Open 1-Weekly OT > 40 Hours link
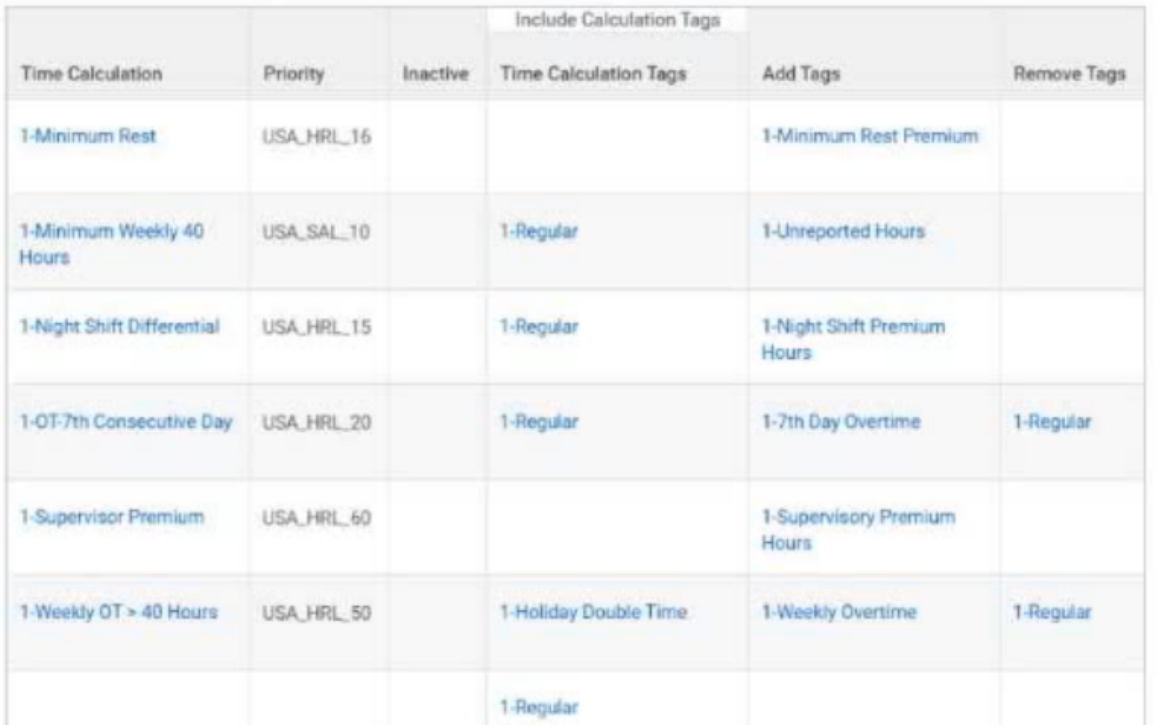This screenshot has width=1158, height=725. click(x=119, y=612)
